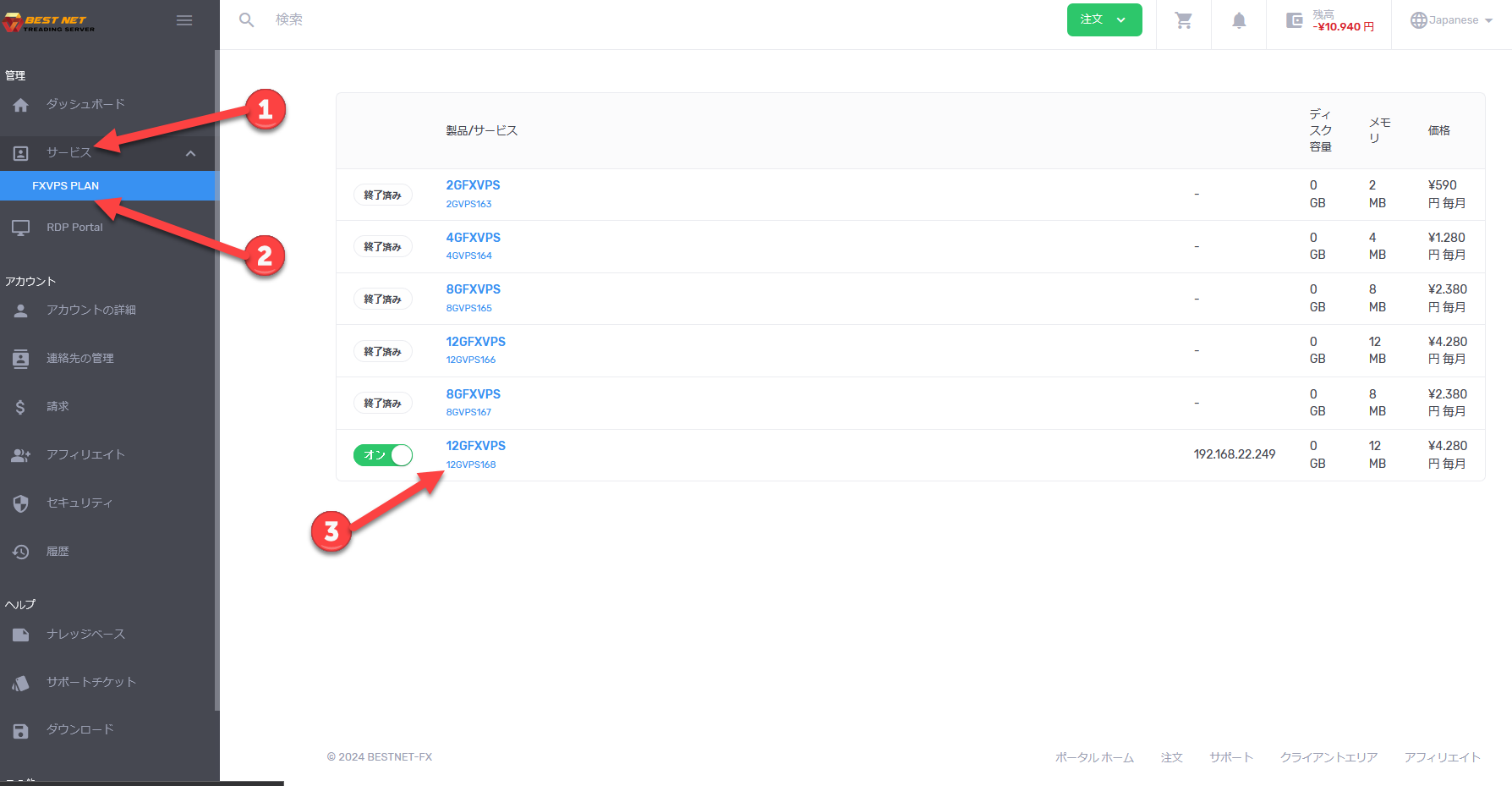Open the dashboard home icon
The image size is (1512, 786).
click(x=21, y=105)
